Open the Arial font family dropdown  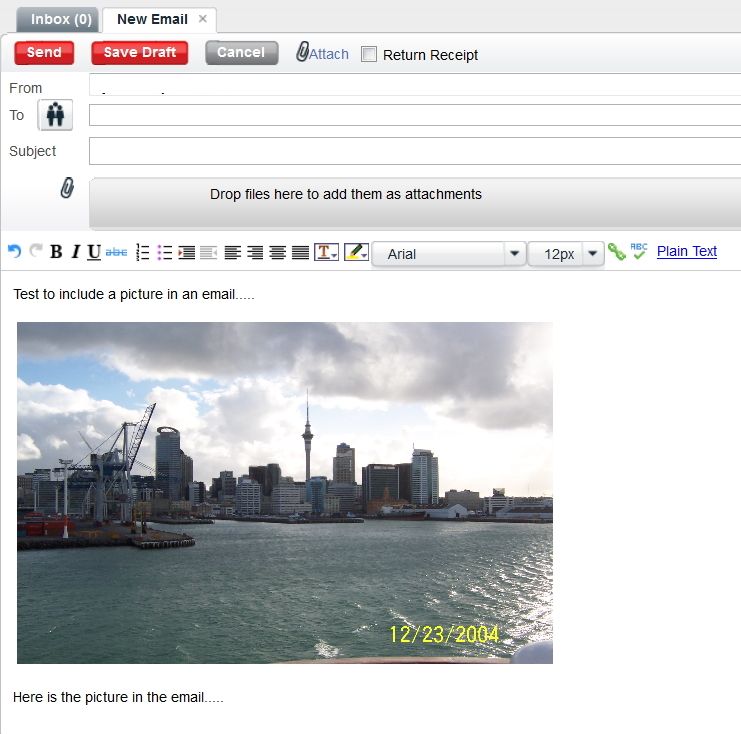[x=515, y=254]
